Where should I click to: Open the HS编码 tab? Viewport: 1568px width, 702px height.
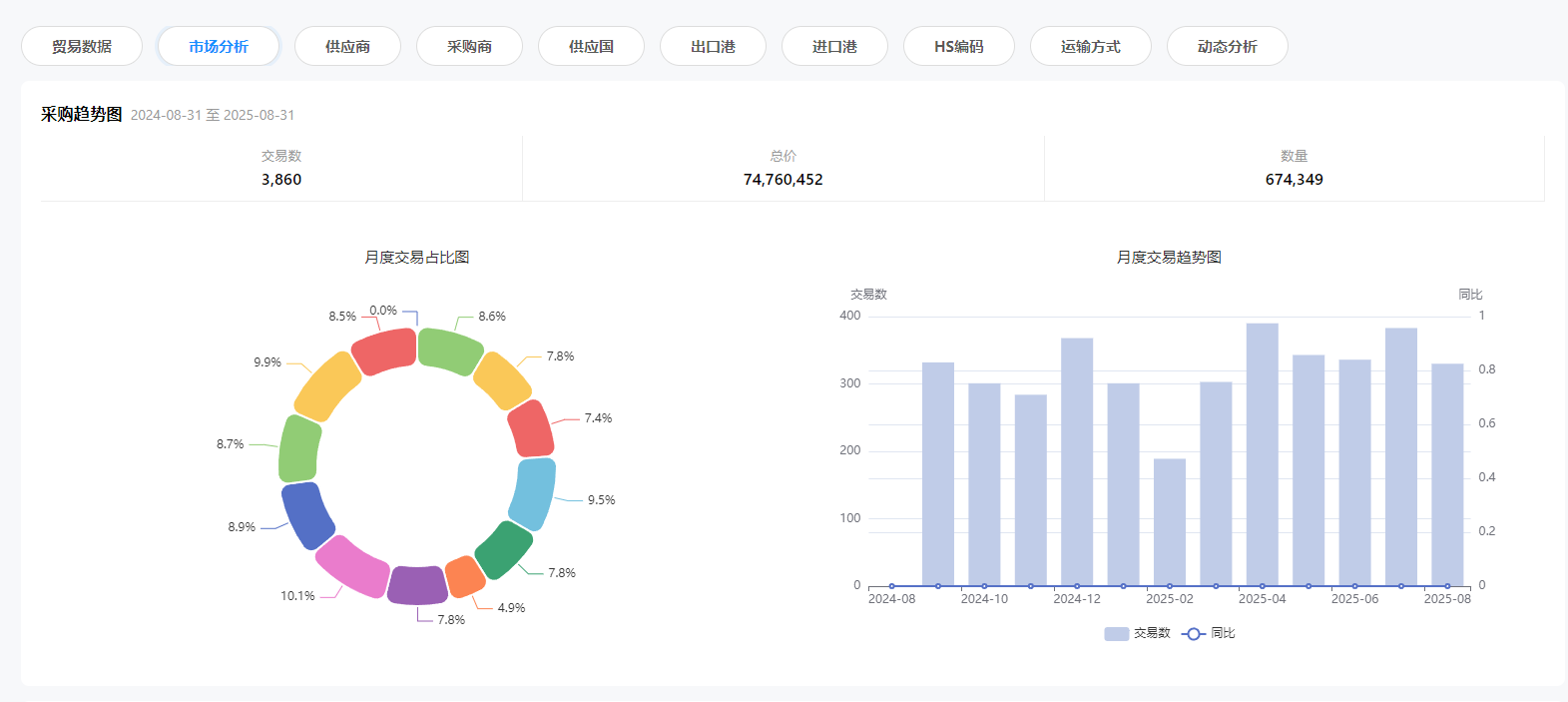(958, 46)
